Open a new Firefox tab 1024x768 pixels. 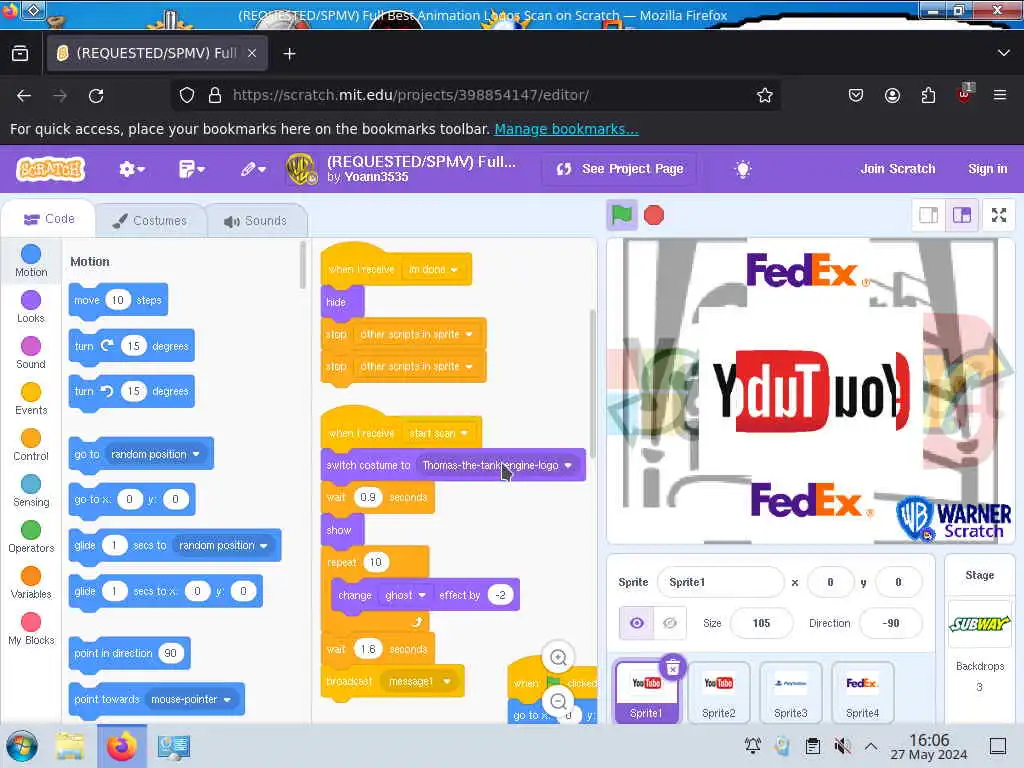click(289, 54)
